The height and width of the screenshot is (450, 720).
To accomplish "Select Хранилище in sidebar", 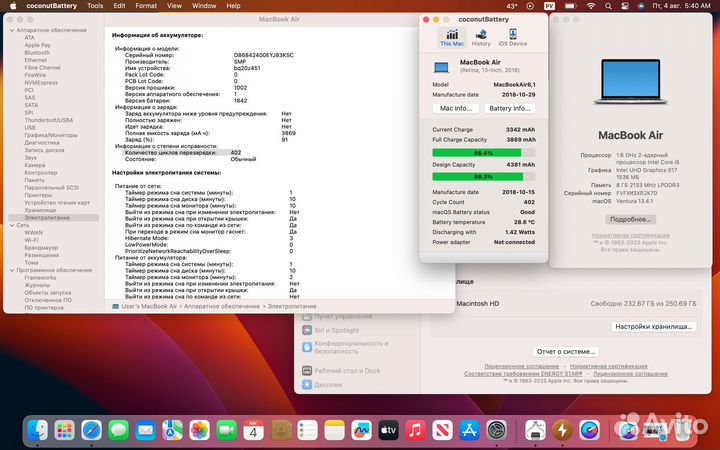I will pos(40,210).
